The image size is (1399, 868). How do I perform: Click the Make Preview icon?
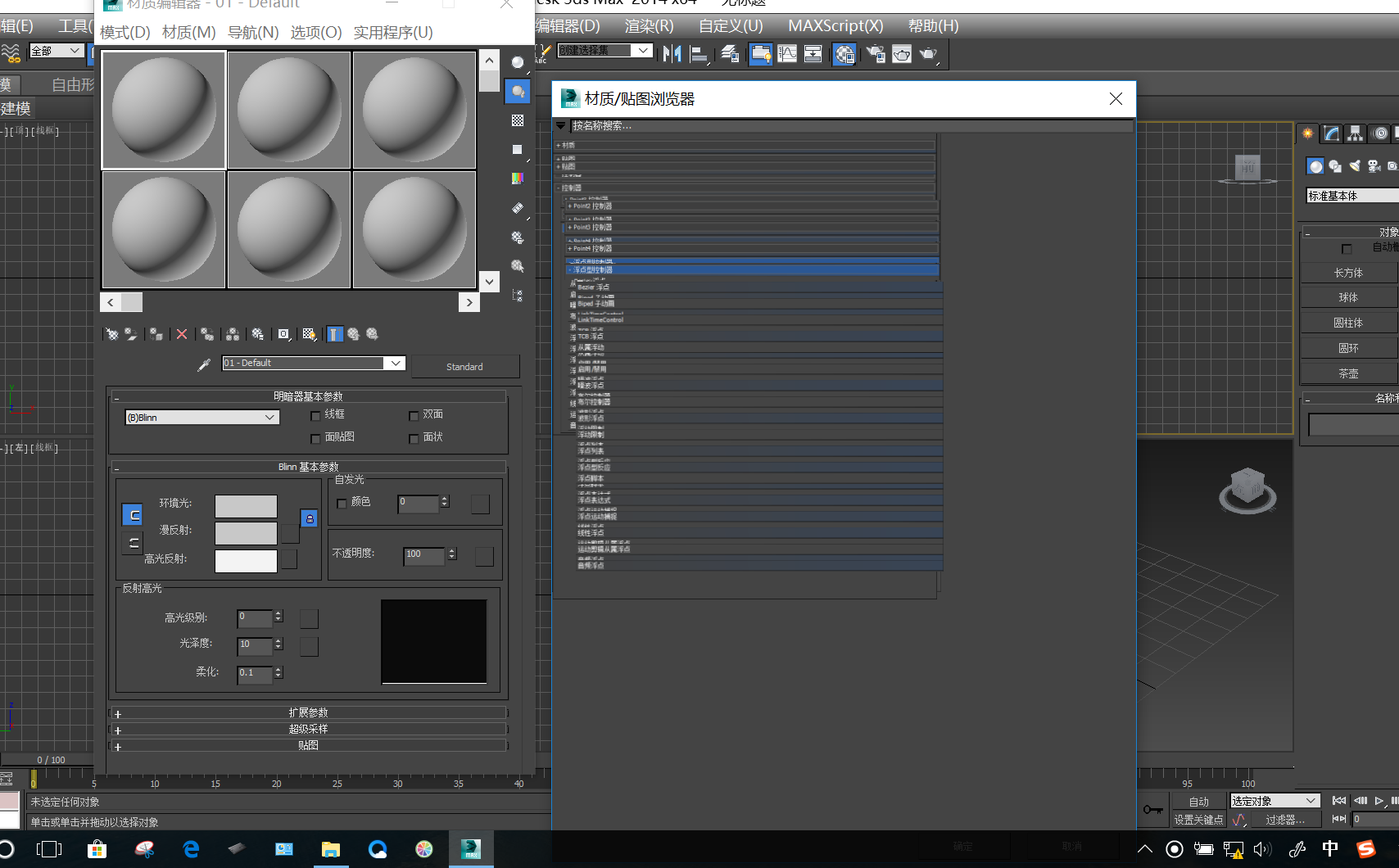[518, 208]
